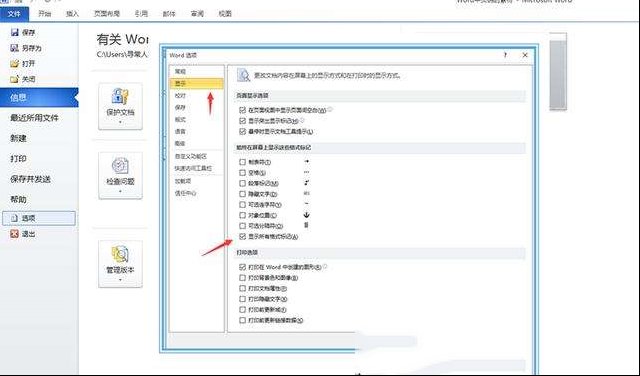
Task: Enable the 制表符 (tab characters) checkbox
Action: (242, 162)
